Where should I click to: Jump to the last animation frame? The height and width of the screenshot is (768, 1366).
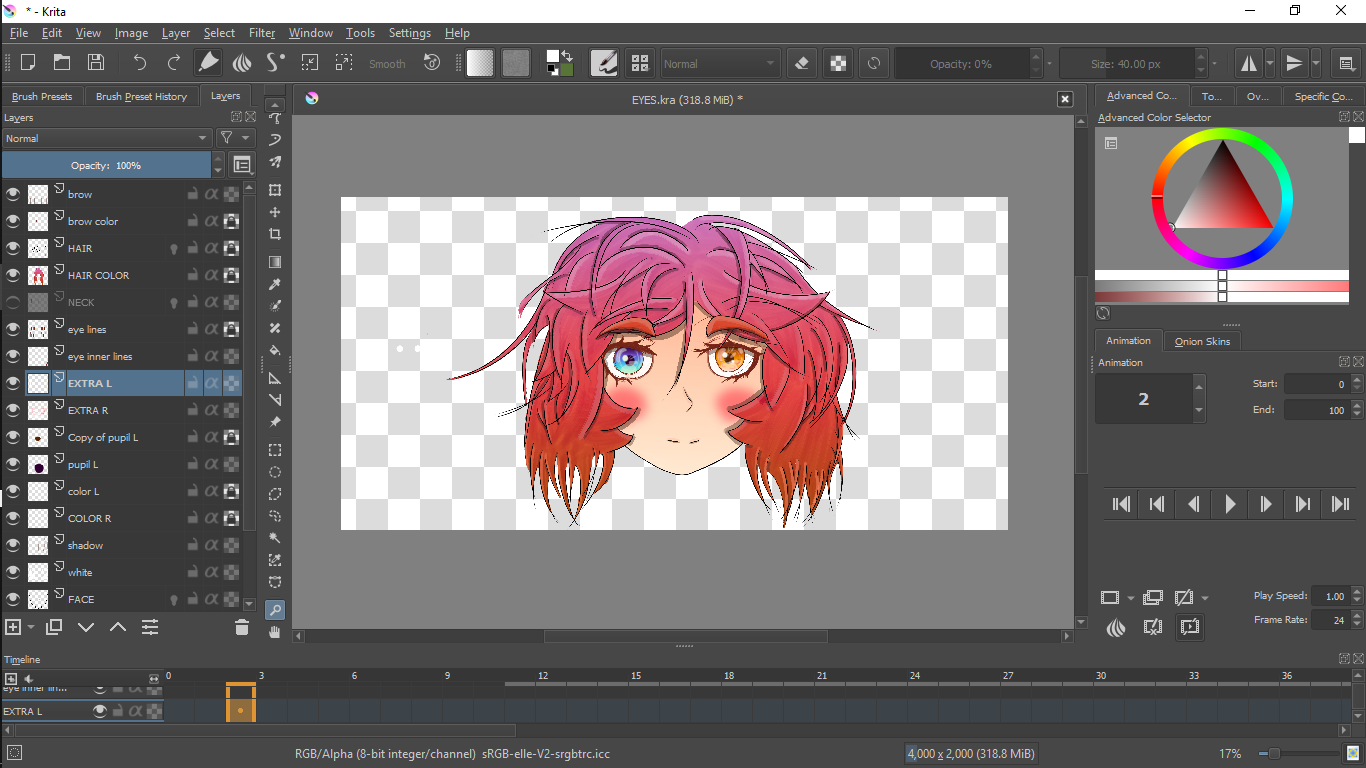pos(1341,505)
